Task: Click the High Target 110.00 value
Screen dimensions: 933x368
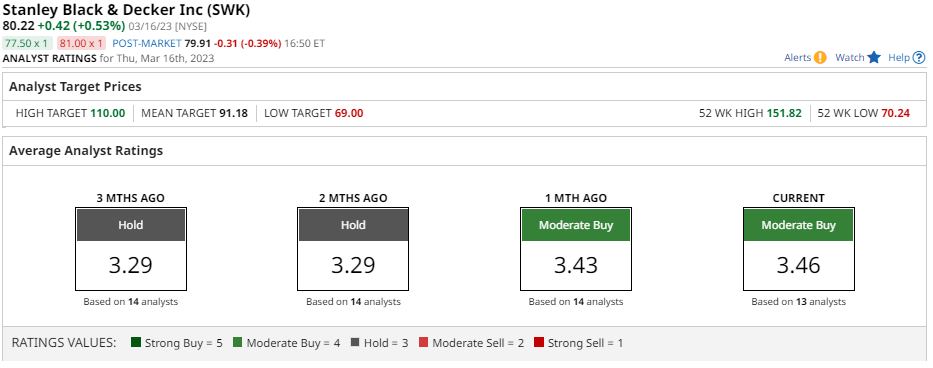Action: [x=108, y=113]
